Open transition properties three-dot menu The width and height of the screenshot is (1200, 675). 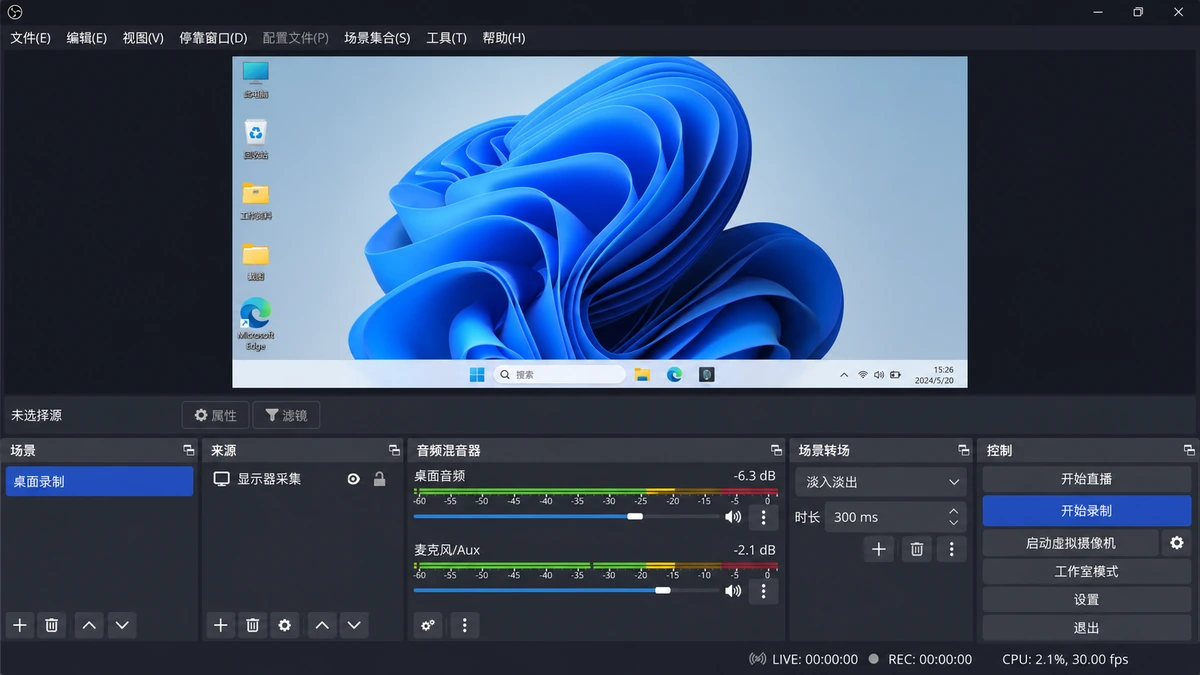coord(952,549)
